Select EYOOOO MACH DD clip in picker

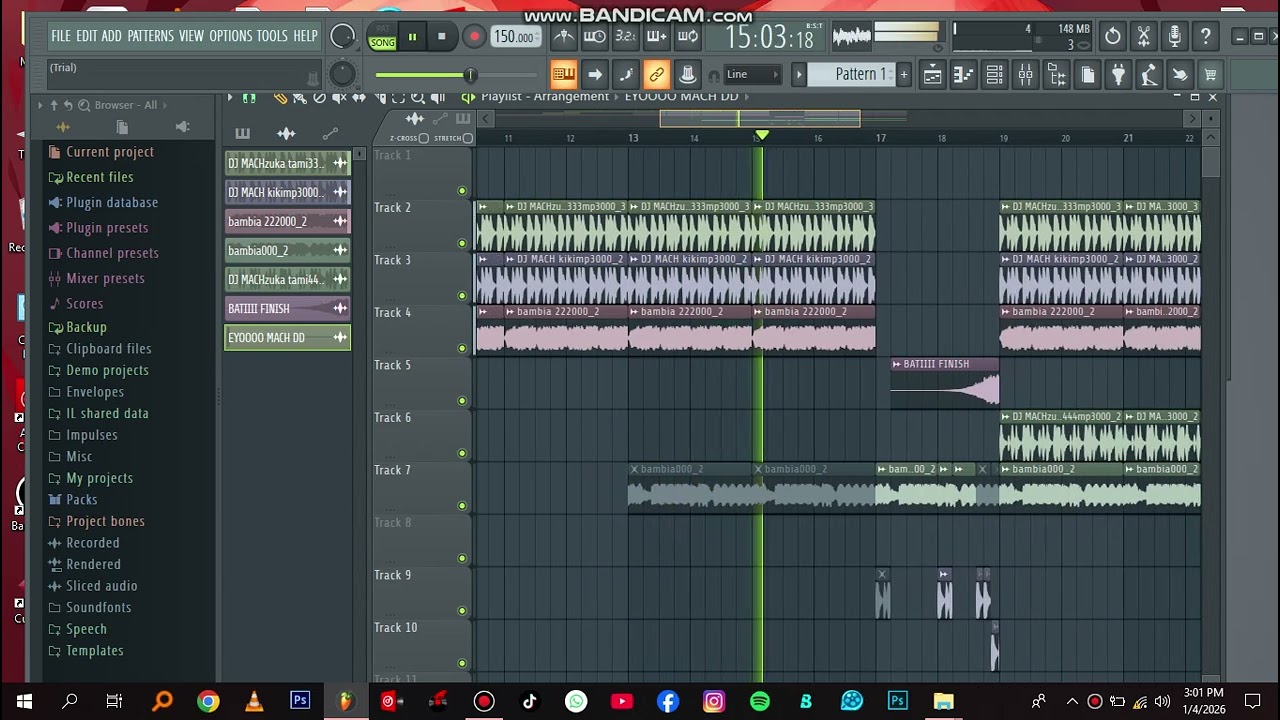[287, 338]
